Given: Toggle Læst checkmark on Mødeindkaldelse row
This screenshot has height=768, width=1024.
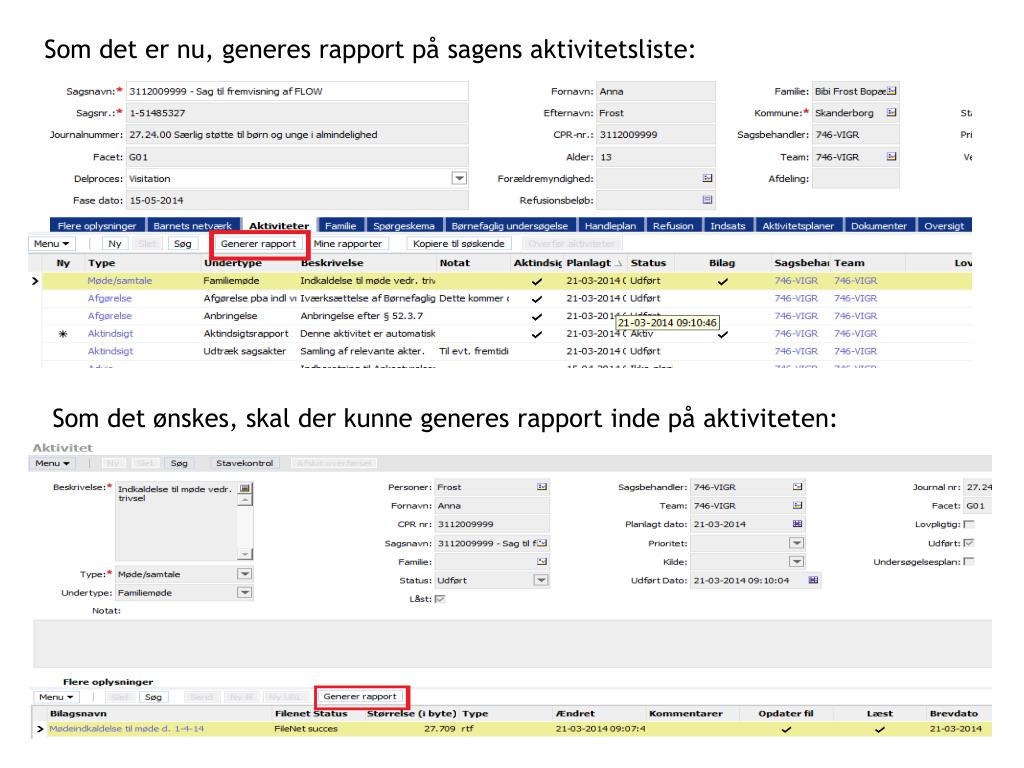Looking at the screenshot, I should pos(880,729).
